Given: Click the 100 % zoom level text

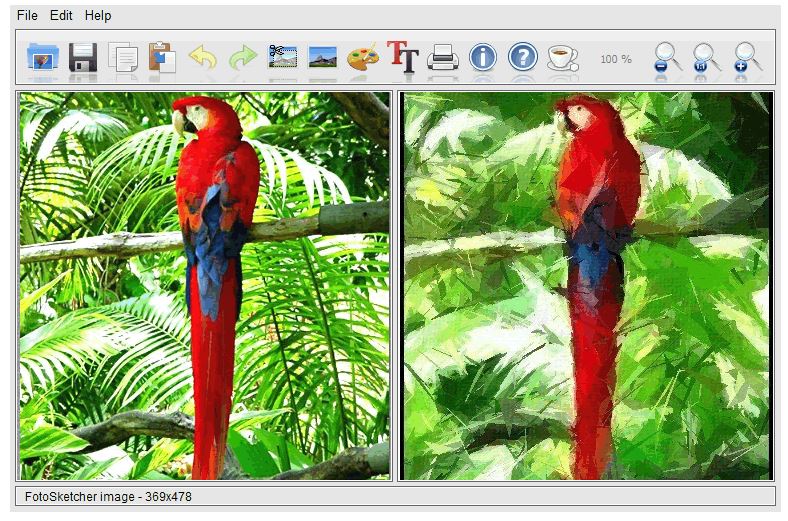Looking at the screenshot, I should pos(616,59).
